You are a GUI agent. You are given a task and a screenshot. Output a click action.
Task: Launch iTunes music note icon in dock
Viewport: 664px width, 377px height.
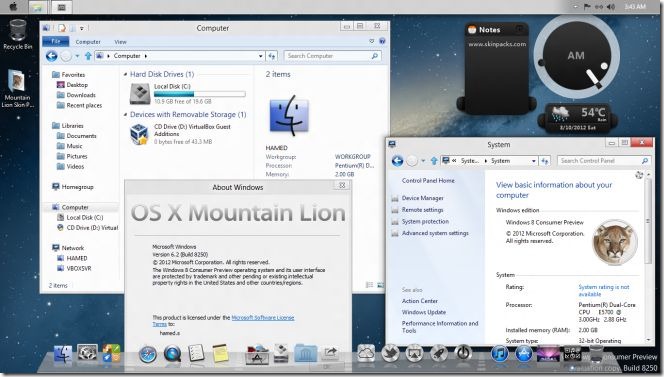pyautogui.click(x=500, y=353)
